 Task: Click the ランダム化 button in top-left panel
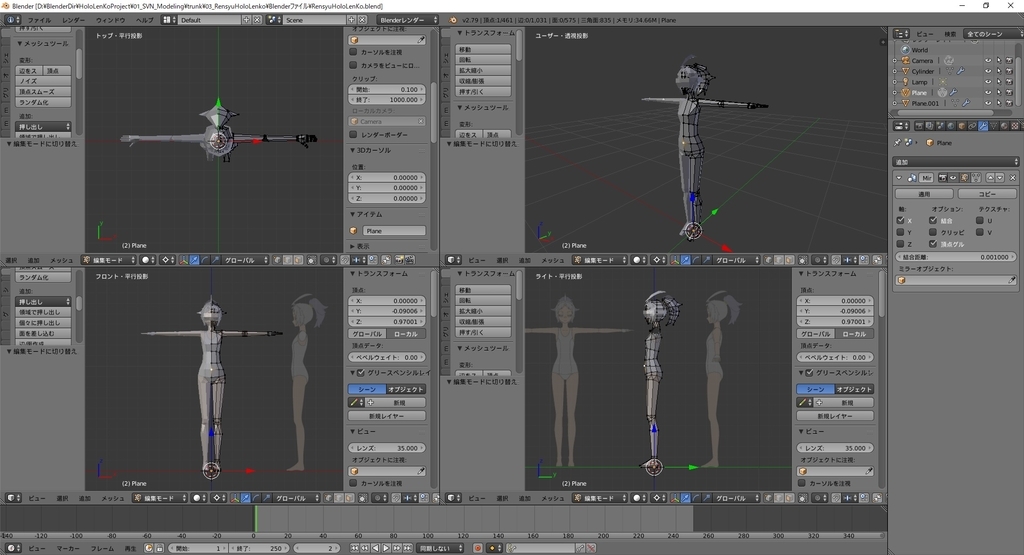(x=43, y=102)
